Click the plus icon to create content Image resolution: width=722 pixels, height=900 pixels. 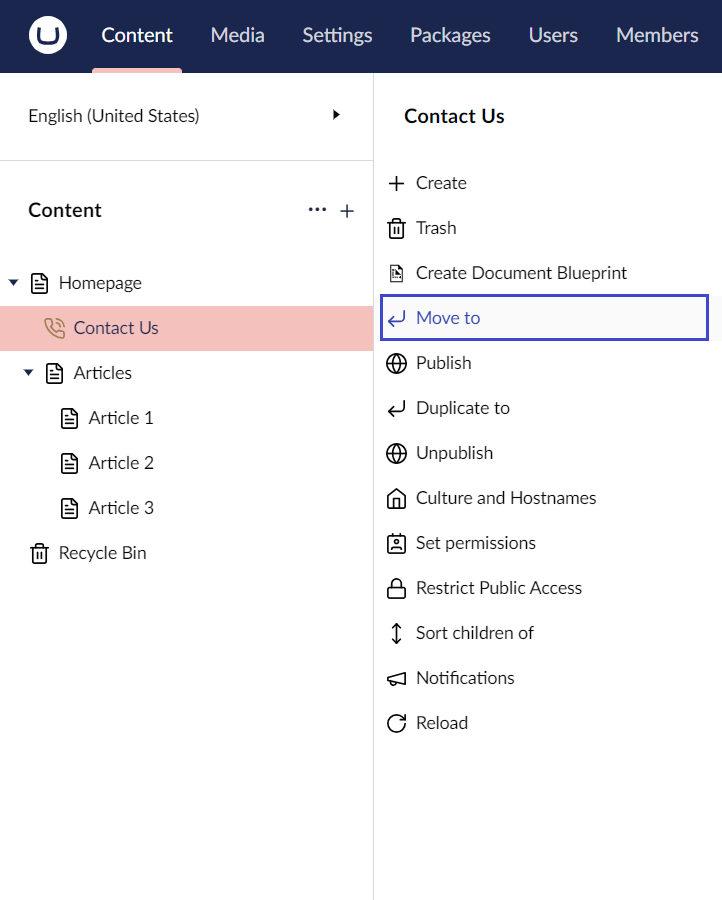coord(347,210)
